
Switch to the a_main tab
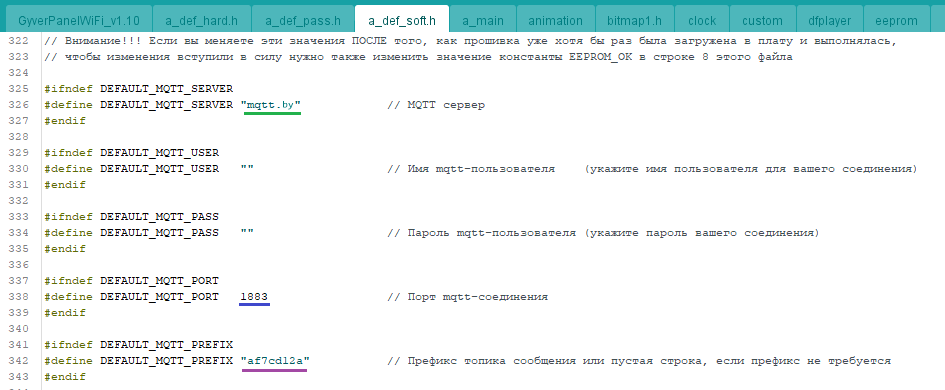tap(483, 20)
